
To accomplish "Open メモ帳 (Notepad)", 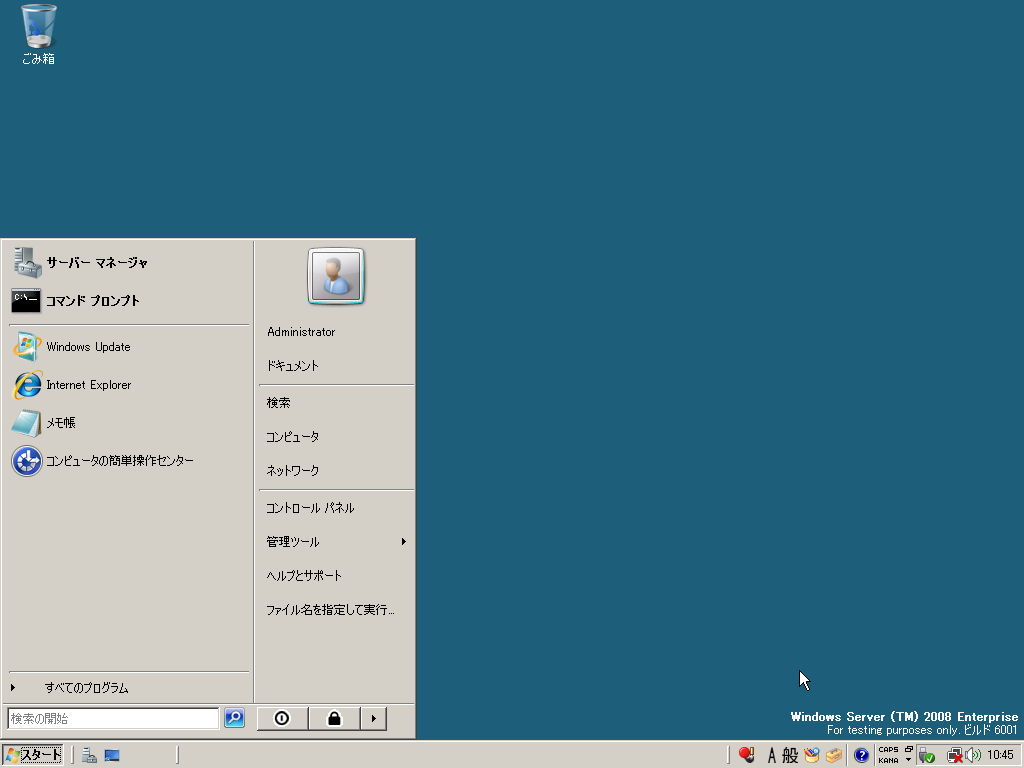I will [x=60, y=423].
